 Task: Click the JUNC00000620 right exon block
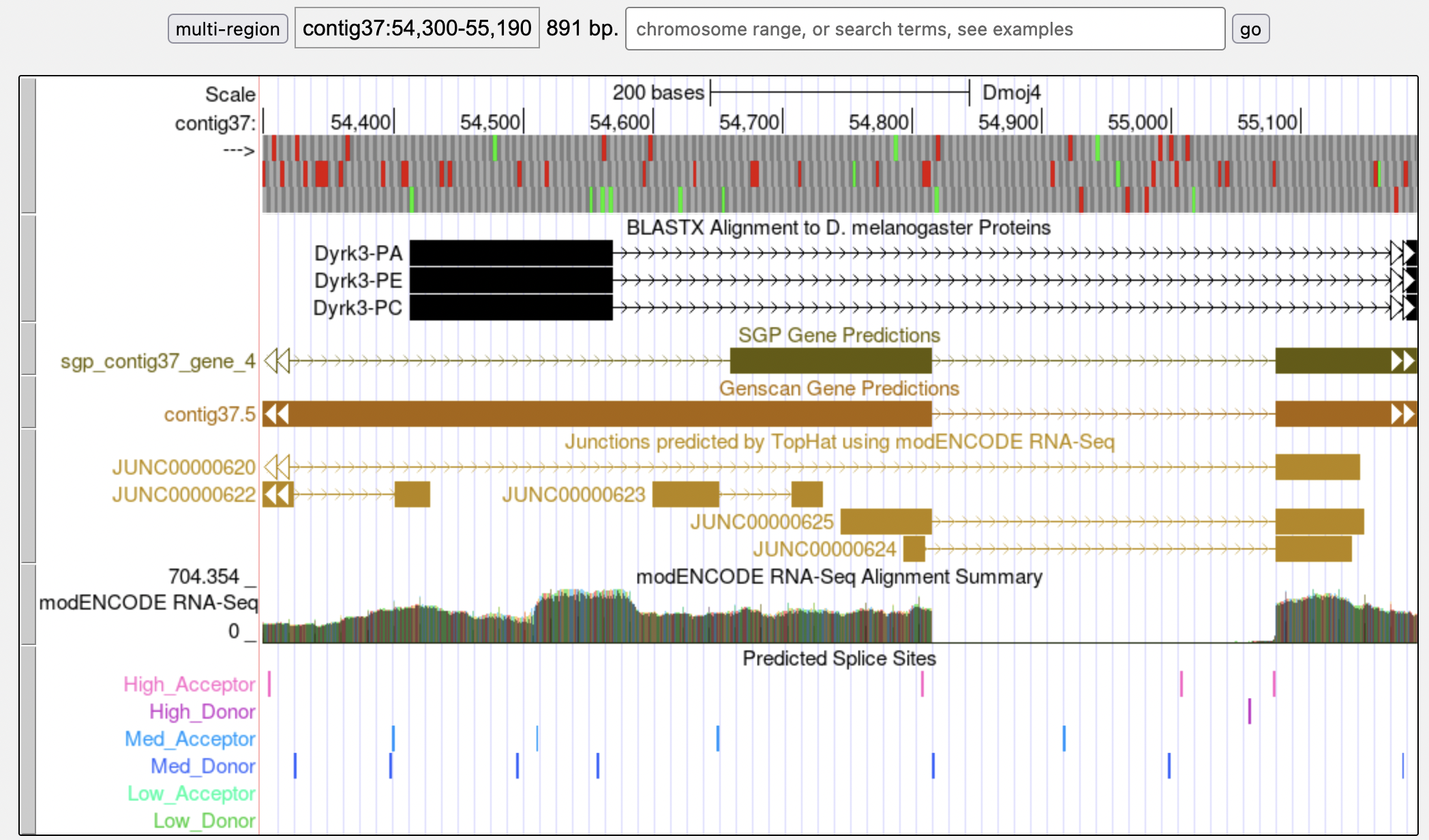pyautogui.click(x=1318, y=467)
